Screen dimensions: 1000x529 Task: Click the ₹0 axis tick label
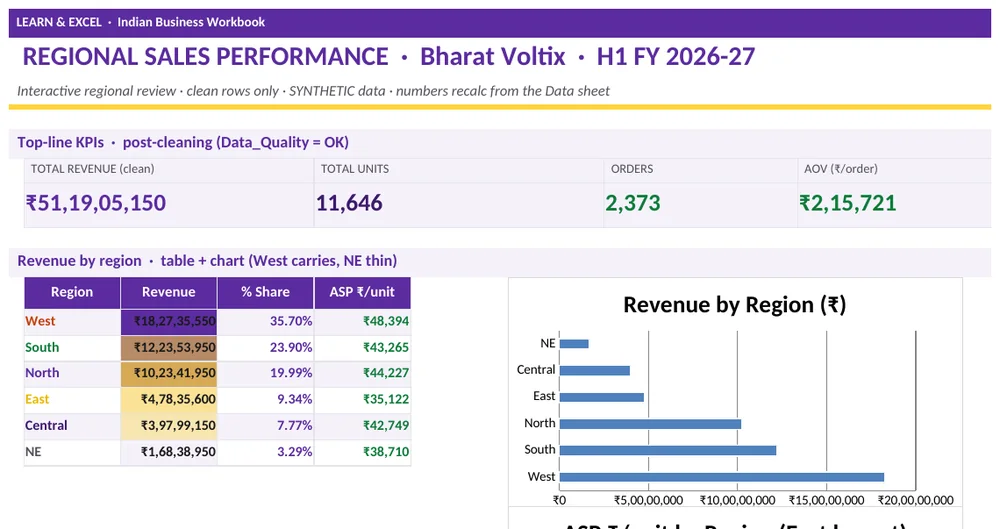click(559, 500)
